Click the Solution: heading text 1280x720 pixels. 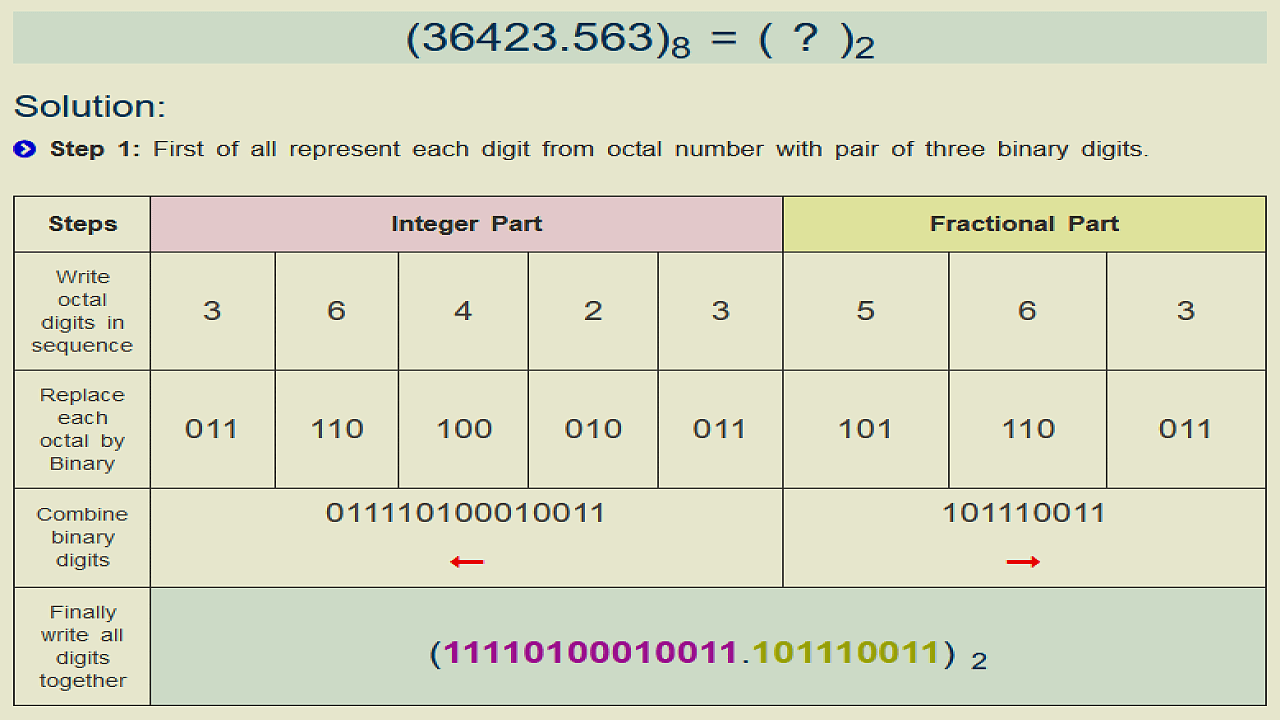[88, 106]
